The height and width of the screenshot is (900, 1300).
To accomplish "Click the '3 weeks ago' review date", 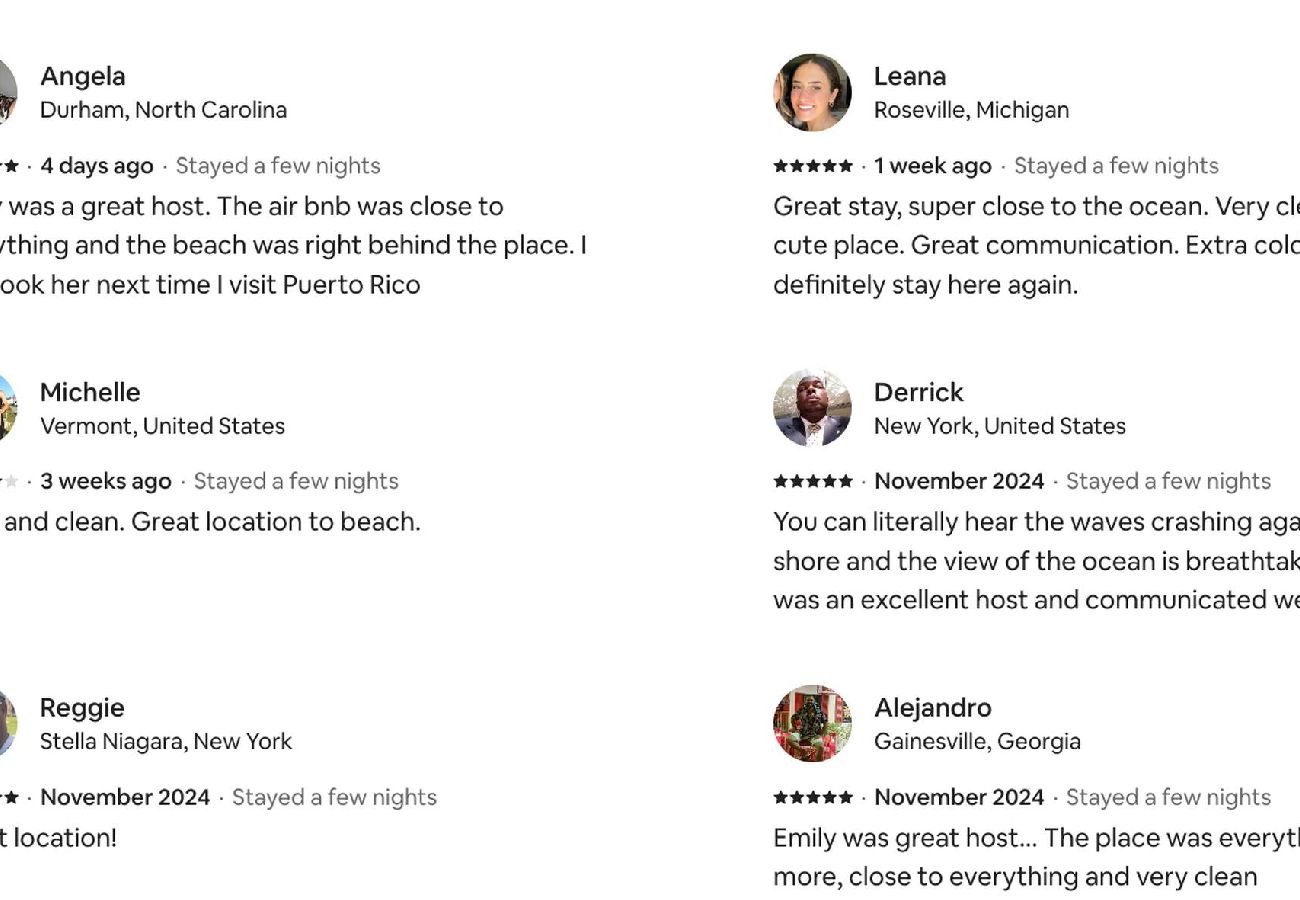I will [x=106, y=482].
